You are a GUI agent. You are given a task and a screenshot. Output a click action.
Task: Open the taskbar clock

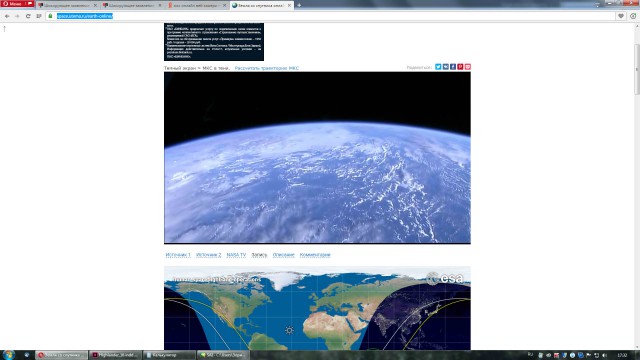[622, 356]
